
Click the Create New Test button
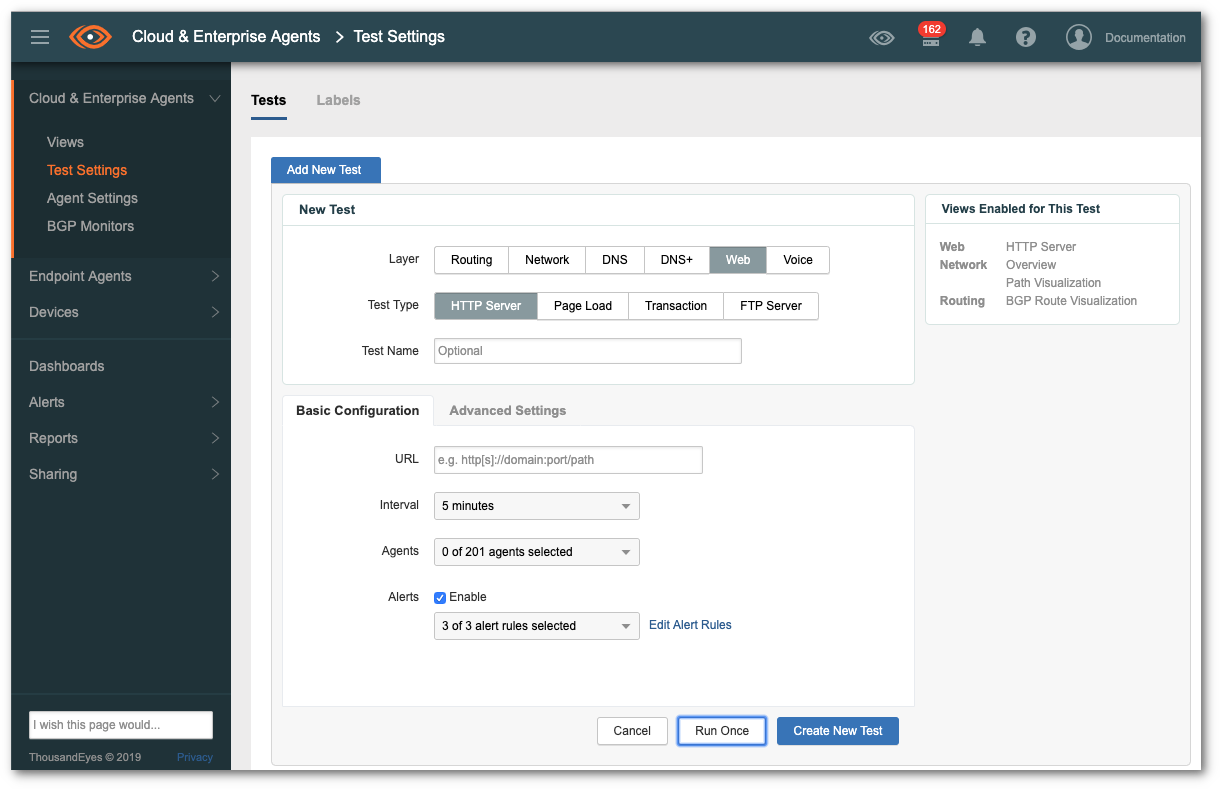tap(837, 731)
